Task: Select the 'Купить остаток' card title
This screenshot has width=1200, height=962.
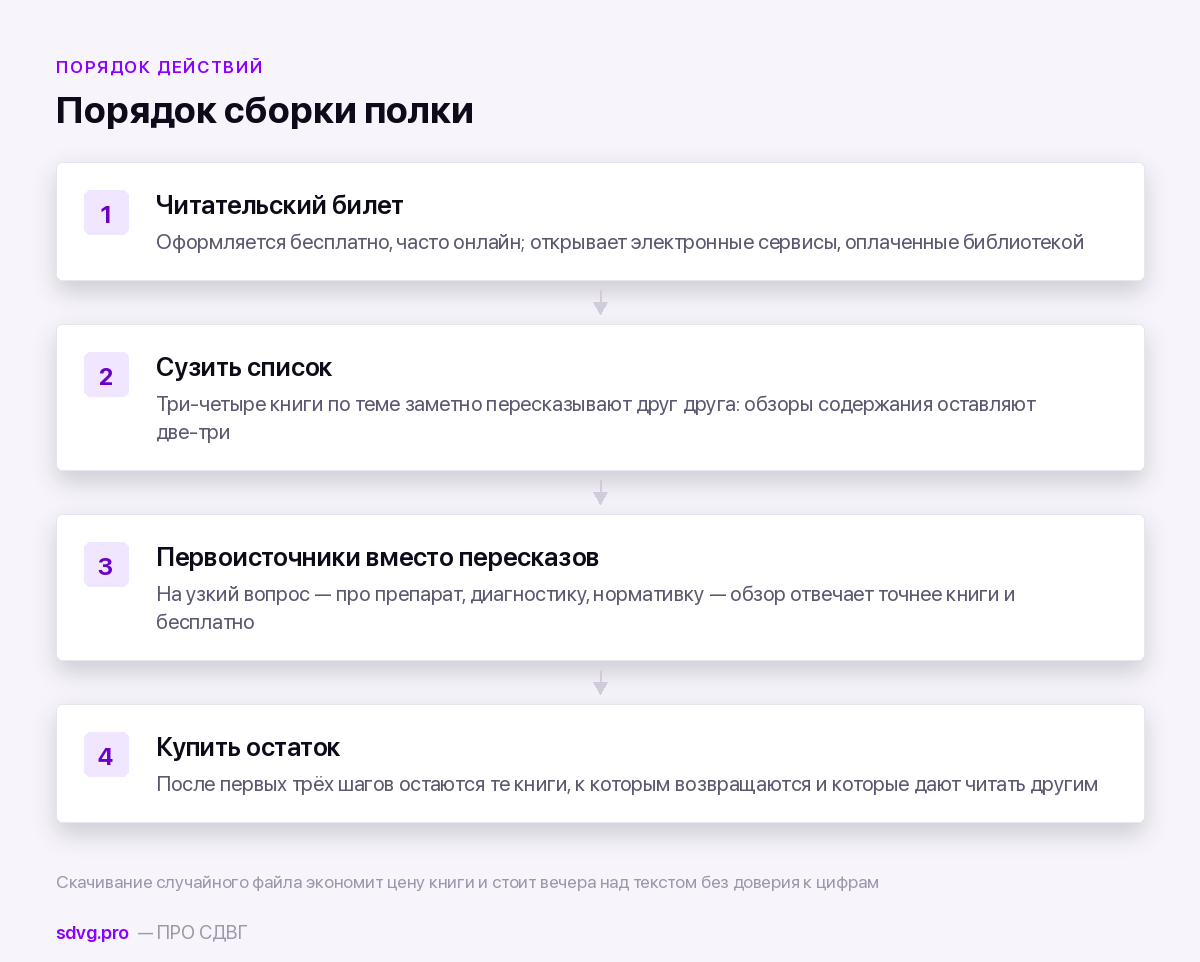Action: [x=248, y=747]
